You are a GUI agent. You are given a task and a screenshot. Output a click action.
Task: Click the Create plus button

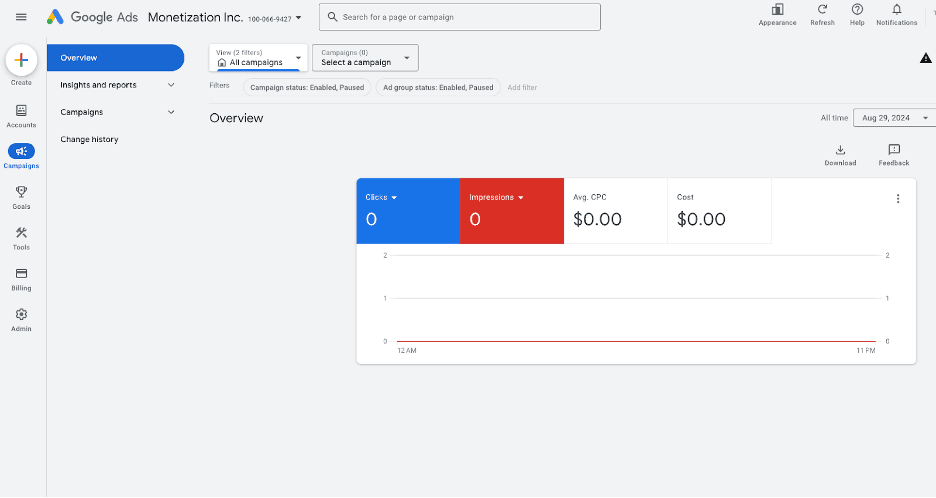coord(21,61)
